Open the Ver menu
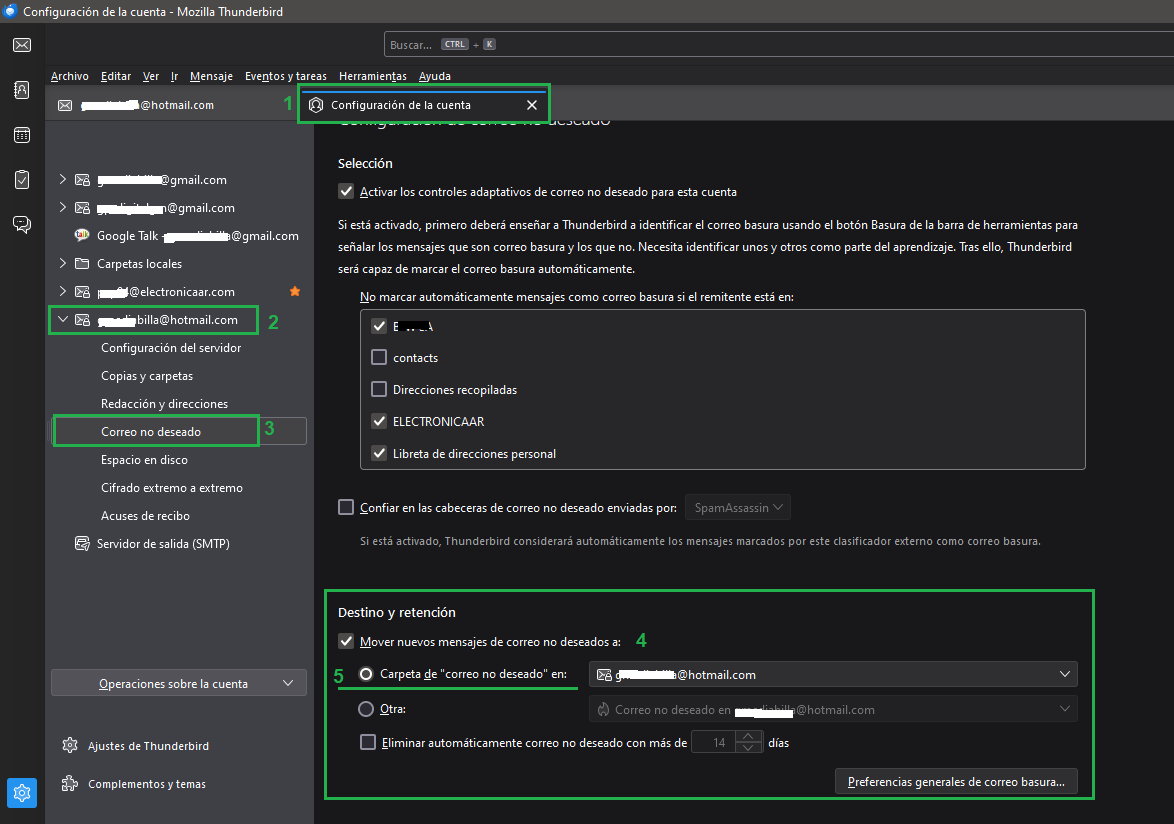Image resolution: width=1174 pixels, height=824 pixels. click(x=150, y=76)
